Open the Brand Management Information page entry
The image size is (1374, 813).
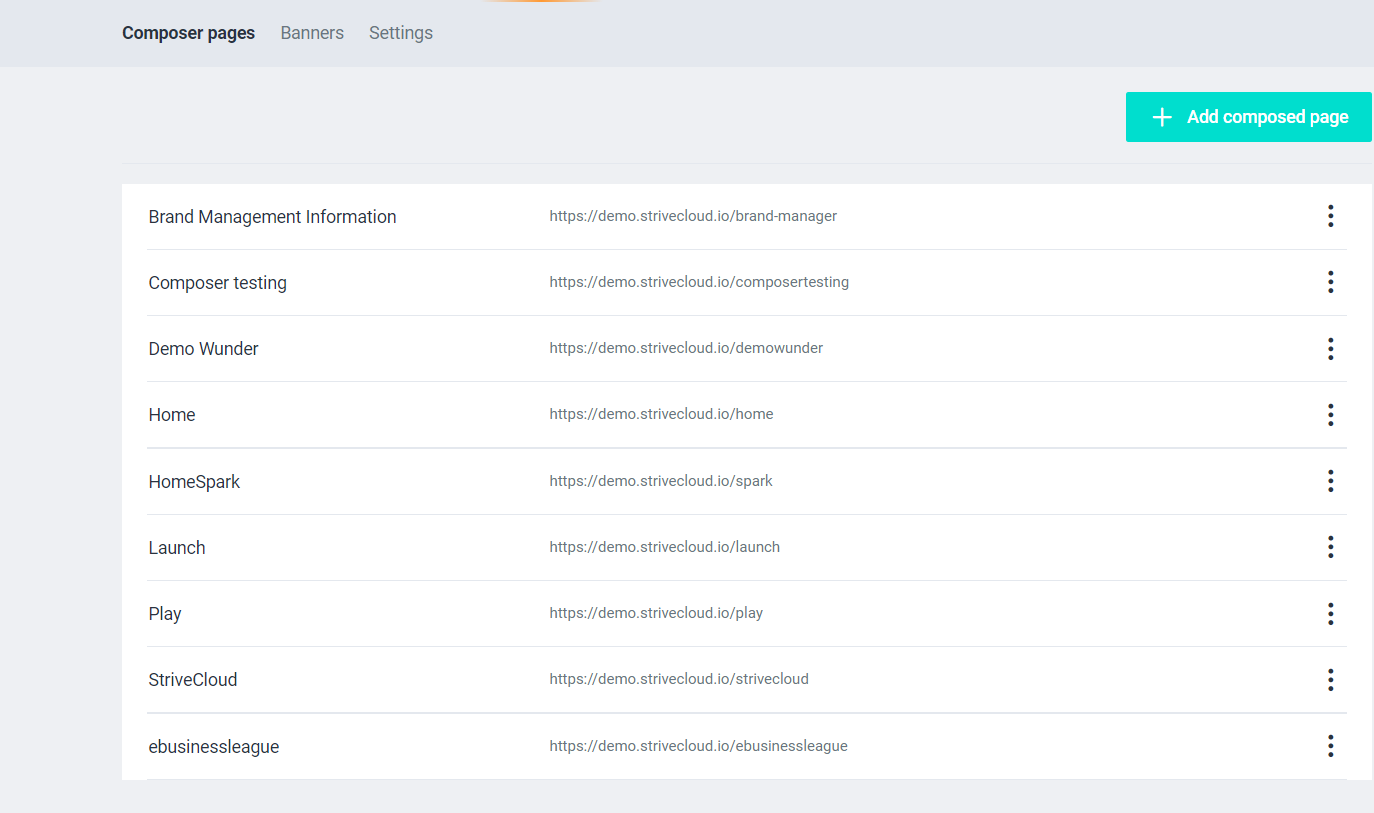(272, 216)
